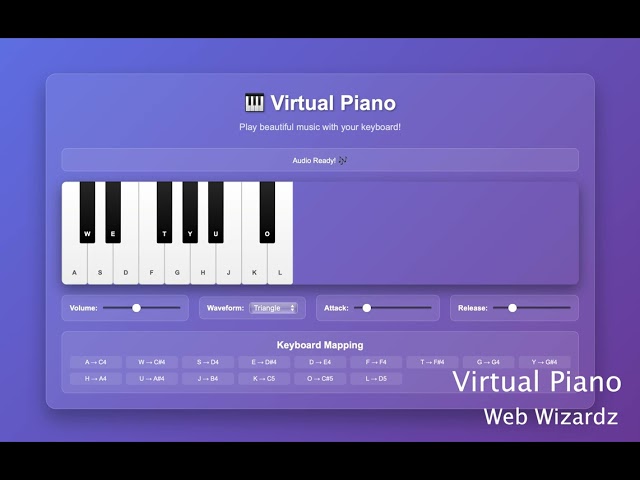This screenshot has width=640, height=480.
Task: Click the 'U → A#4' mapping chip
Action: click(151, 379)
